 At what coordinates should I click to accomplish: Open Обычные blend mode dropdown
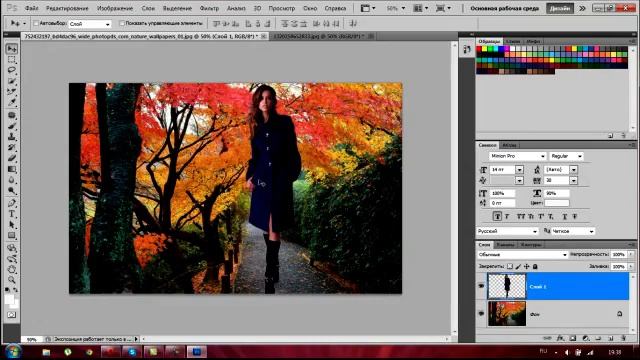(522, 255)
